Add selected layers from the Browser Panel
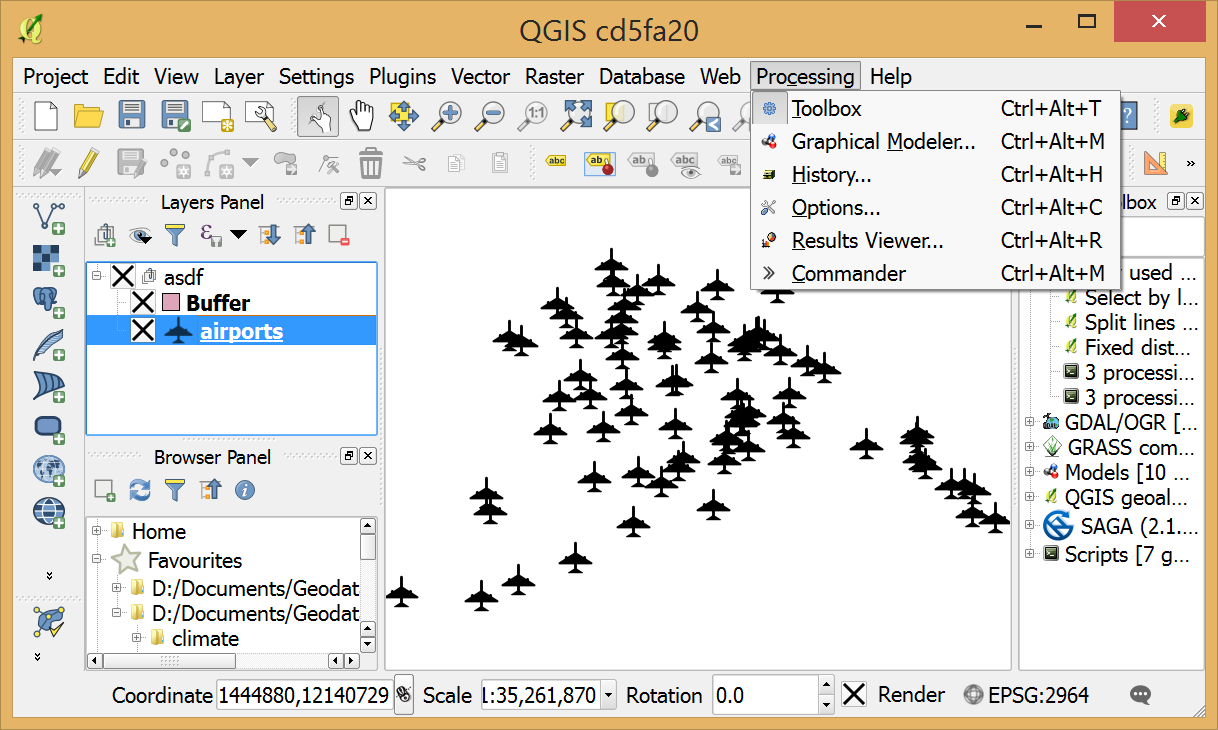The height and width of the screenshot is (730, 1218). coord(105,490)
